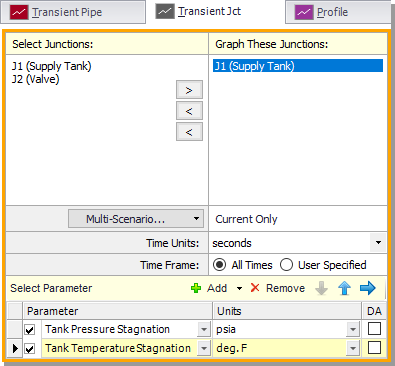Open the Multi-Scenario button menu
The width and height of the screenshot is (395, 366).
[136, 219]
